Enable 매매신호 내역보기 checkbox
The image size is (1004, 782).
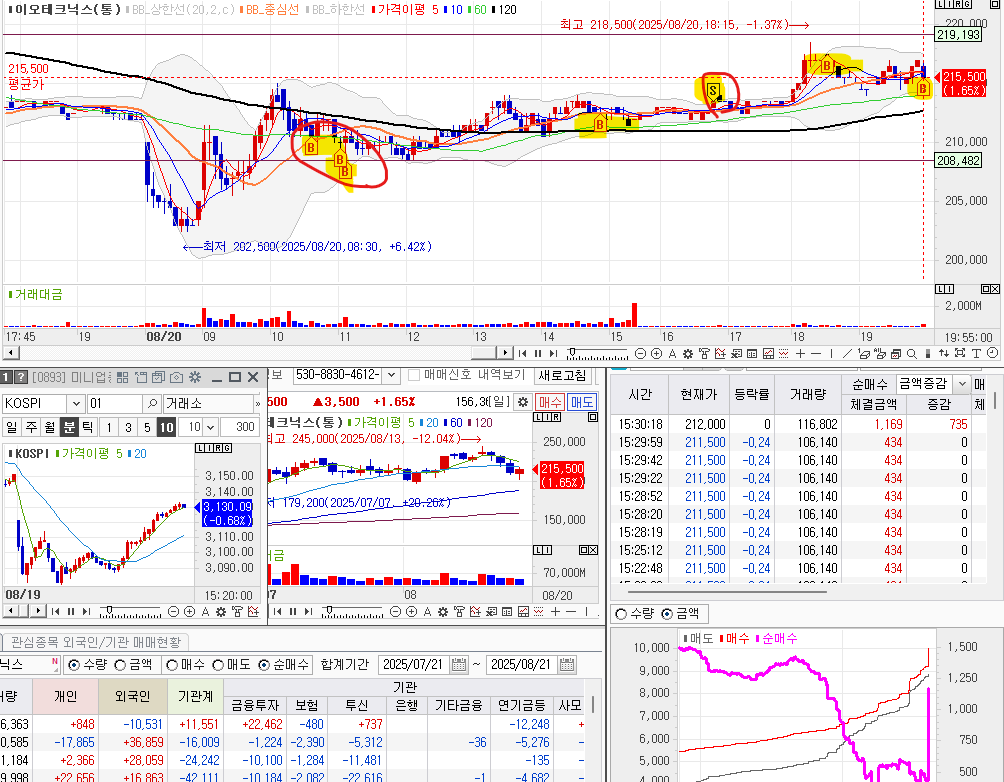coord(414,375)
